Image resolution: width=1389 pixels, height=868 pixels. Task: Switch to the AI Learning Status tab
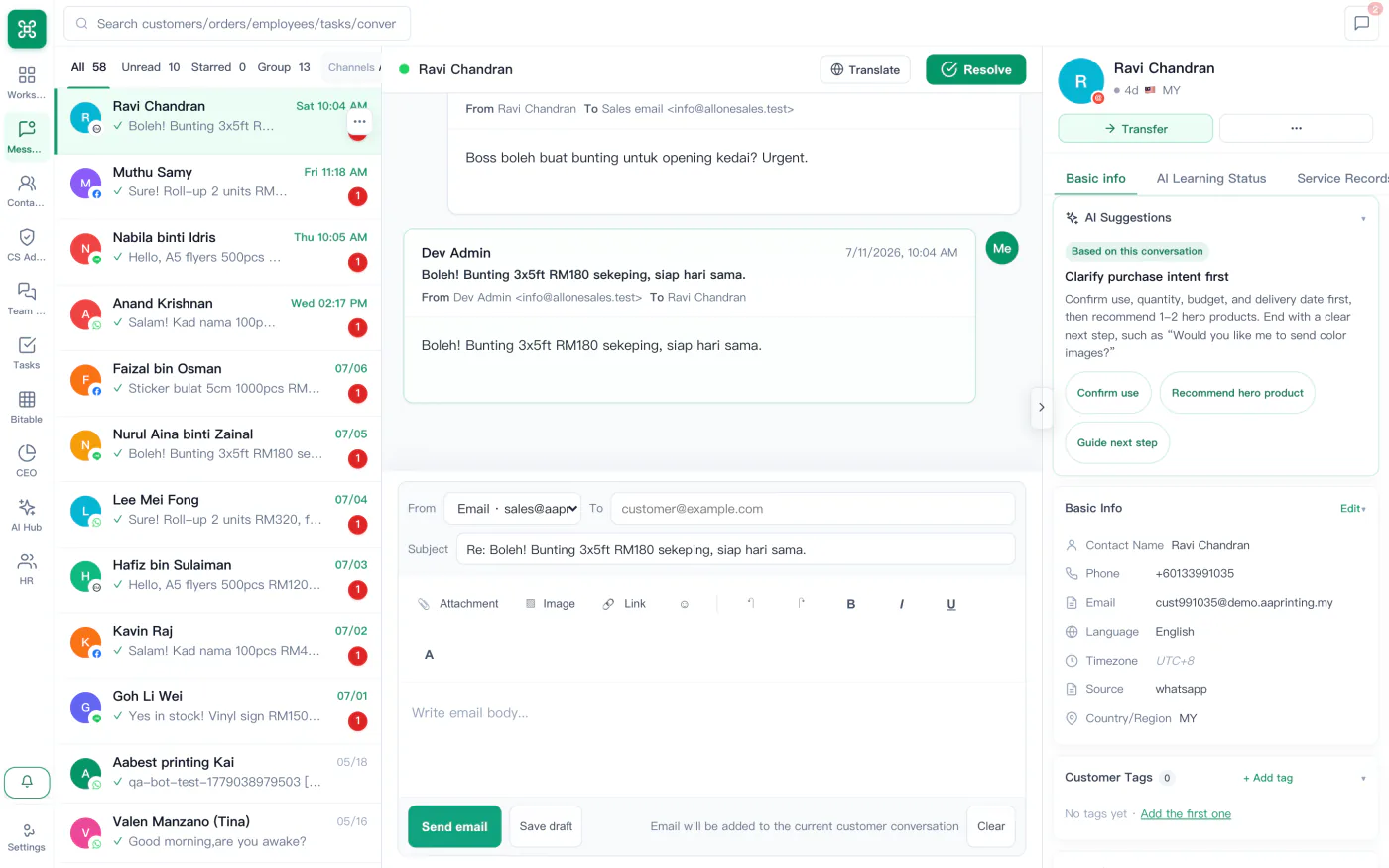pos(1210,179)
